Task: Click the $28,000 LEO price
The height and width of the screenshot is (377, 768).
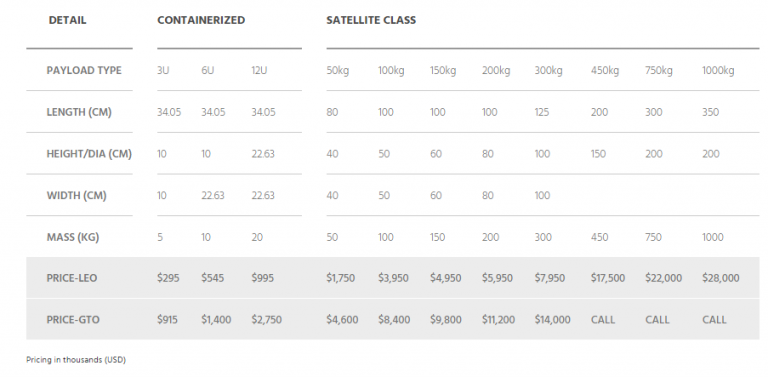Action: [720, 278]
